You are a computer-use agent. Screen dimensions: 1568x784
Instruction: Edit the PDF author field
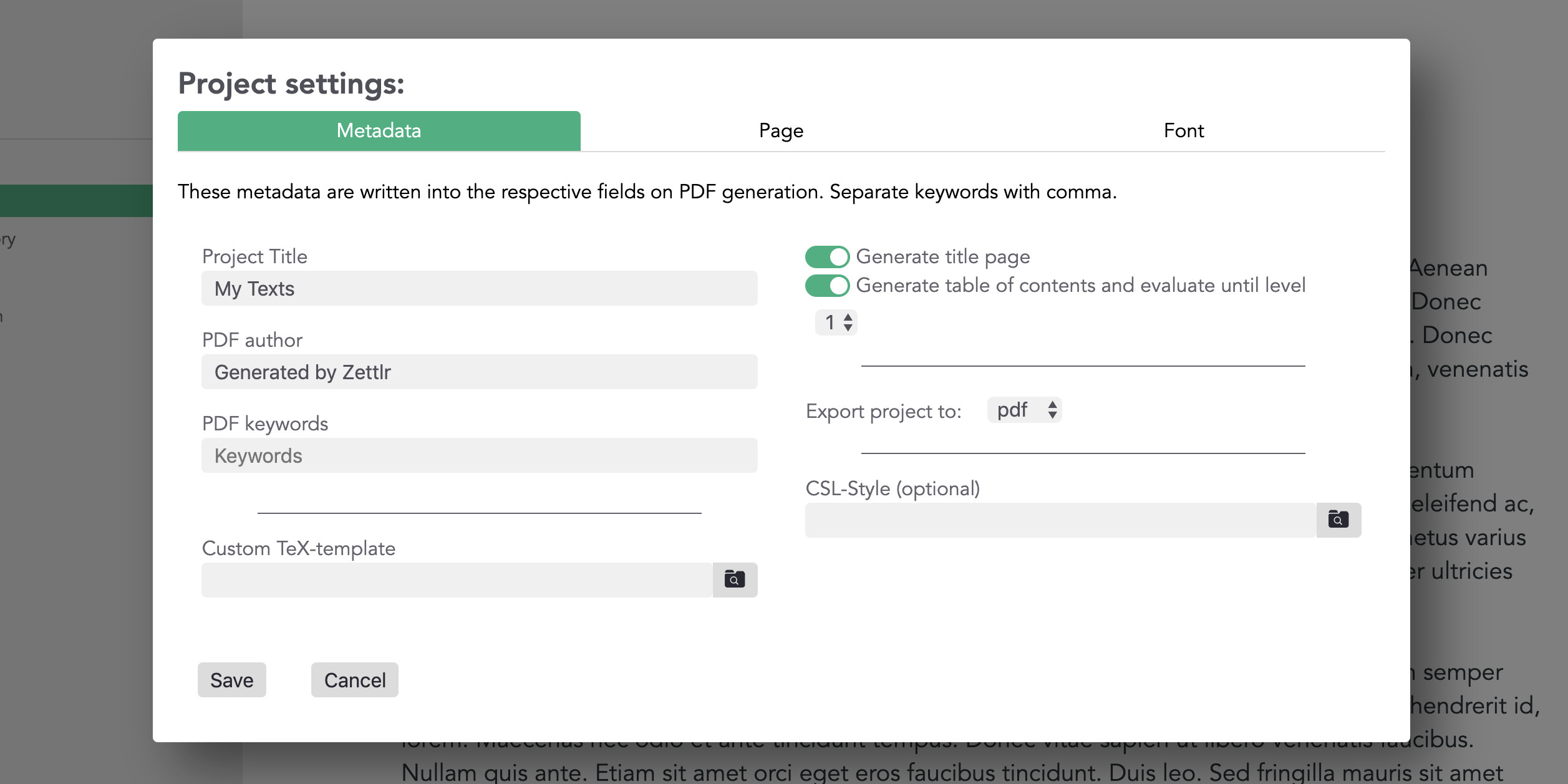point(480,372)
